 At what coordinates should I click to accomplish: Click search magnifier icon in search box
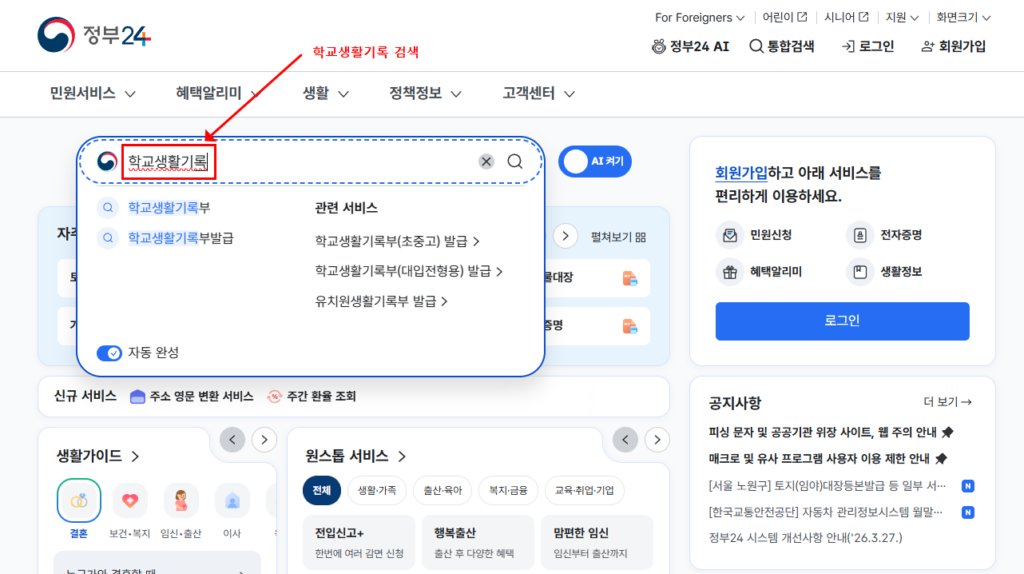515,161
